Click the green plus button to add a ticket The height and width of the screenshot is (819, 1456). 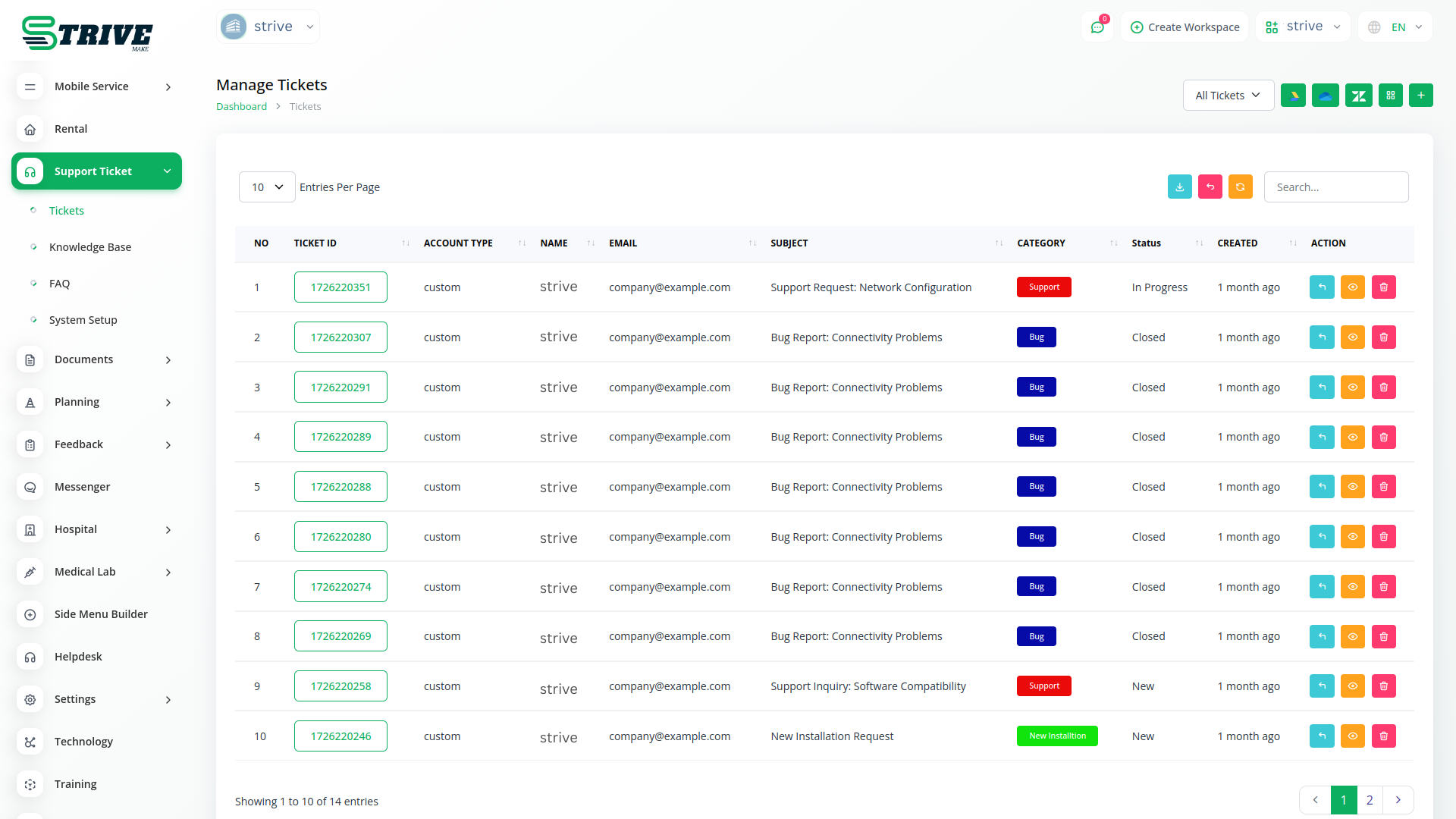(x=1420, y=96)
